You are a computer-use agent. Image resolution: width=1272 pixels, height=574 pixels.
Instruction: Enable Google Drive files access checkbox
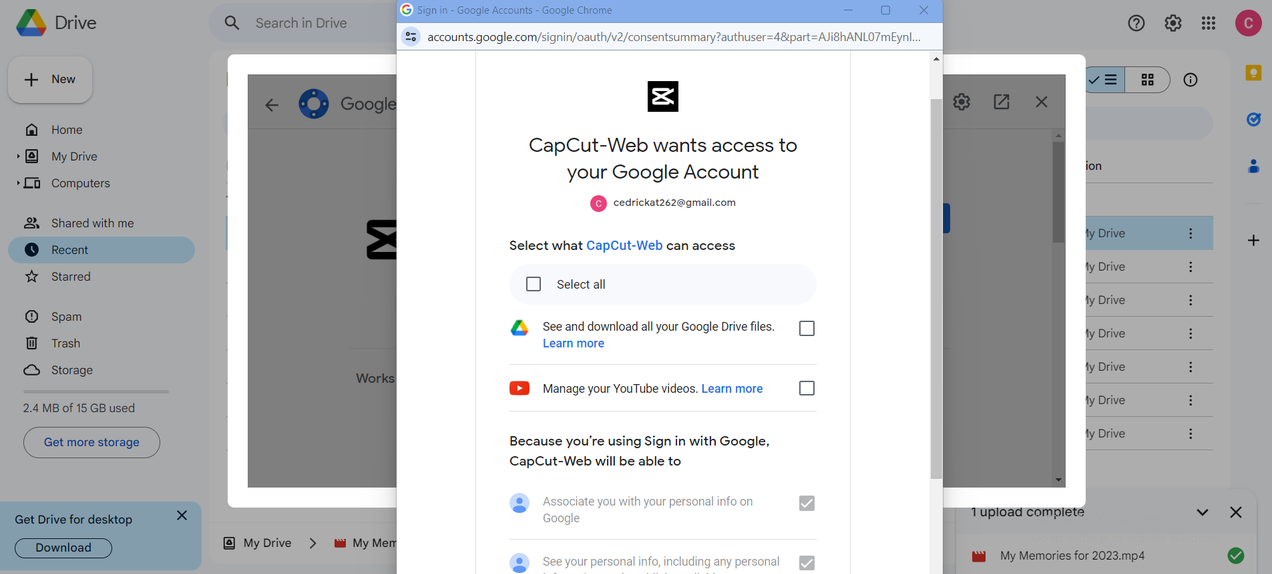(x=807, y=328)
